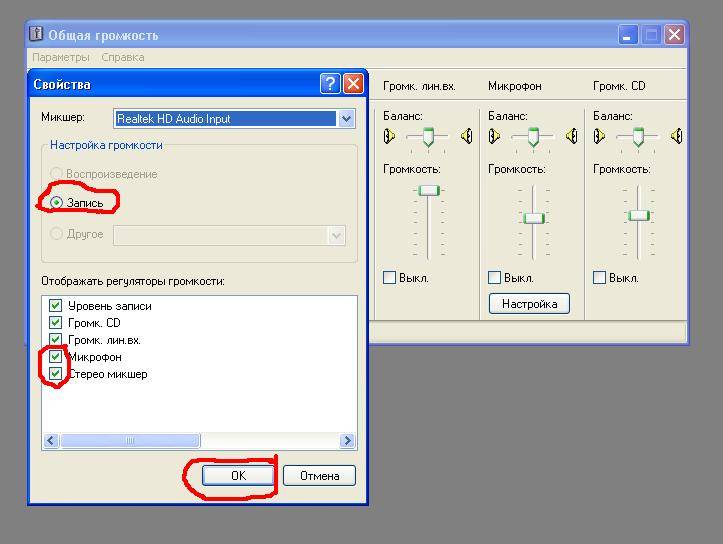Click the volume control title bar icon

click(36, 34)
